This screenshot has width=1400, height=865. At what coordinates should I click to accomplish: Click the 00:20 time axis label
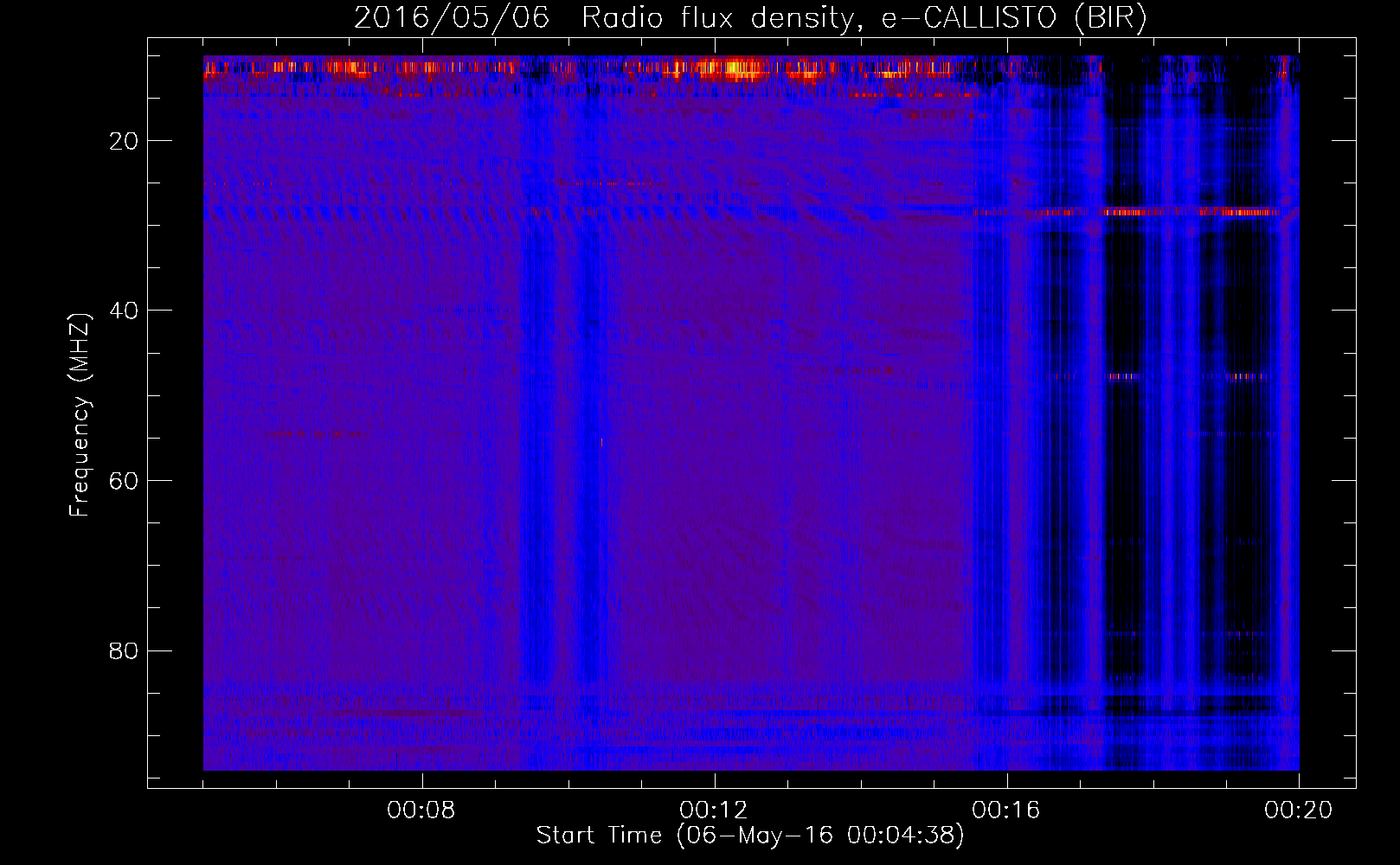(x=1299, y=811)
